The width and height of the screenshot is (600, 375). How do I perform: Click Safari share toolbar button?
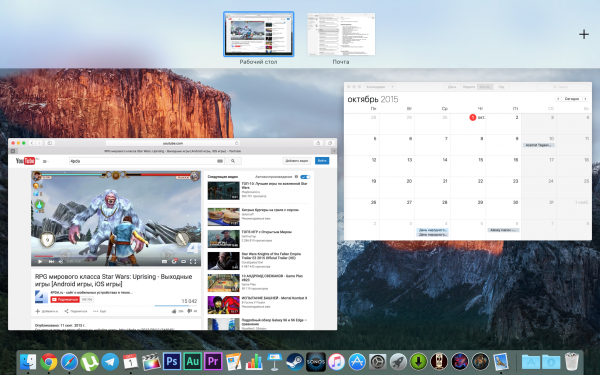(318, 143)
